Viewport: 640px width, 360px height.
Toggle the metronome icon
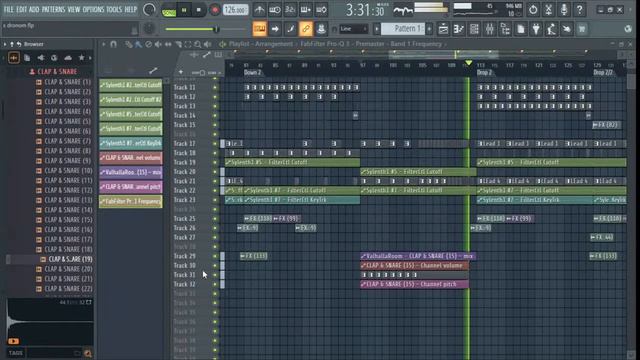[259, 10]
